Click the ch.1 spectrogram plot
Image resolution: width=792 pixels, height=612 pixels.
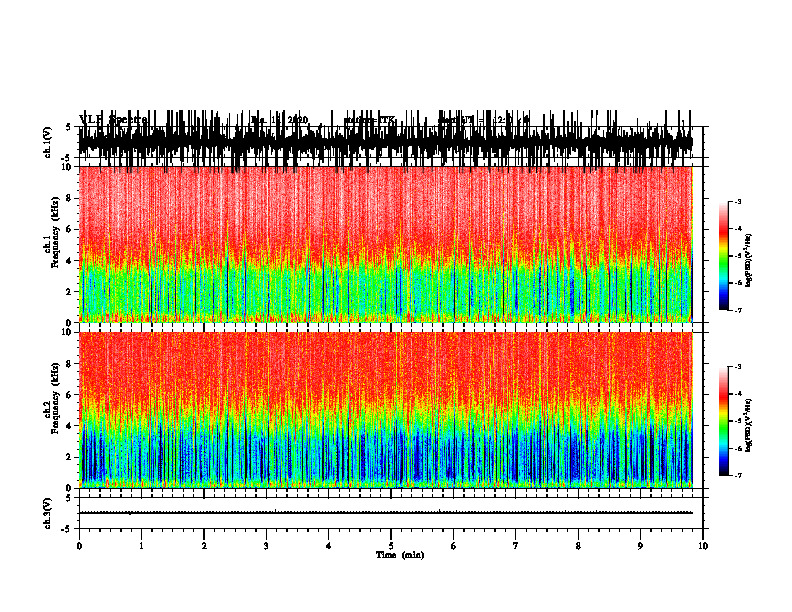click(385, 244)
